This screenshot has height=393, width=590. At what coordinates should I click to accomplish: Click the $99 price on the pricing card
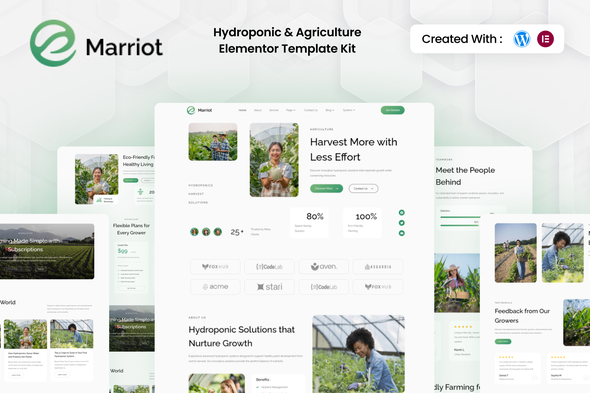coord(123,251)
